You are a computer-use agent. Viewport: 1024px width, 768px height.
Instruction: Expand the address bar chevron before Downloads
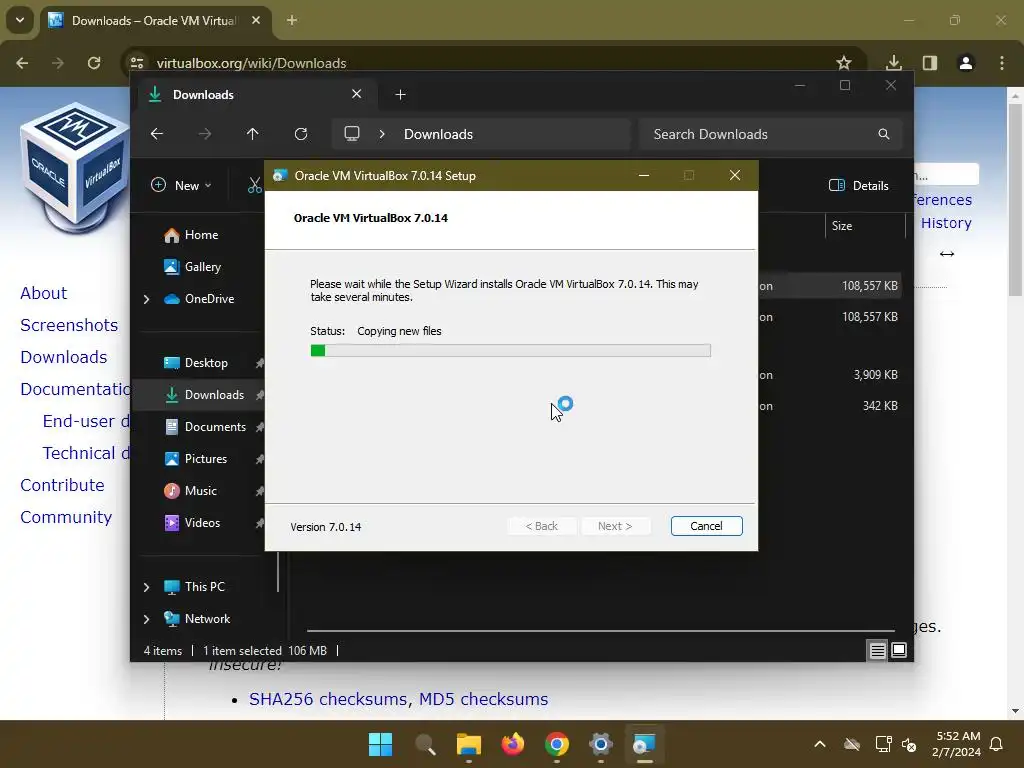pyautogui.click(x=382, y=134)
